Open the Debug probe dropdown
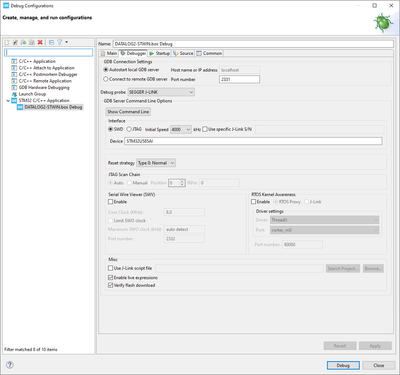The height and width of the screenshot is (375, 400). pos(161,92)
